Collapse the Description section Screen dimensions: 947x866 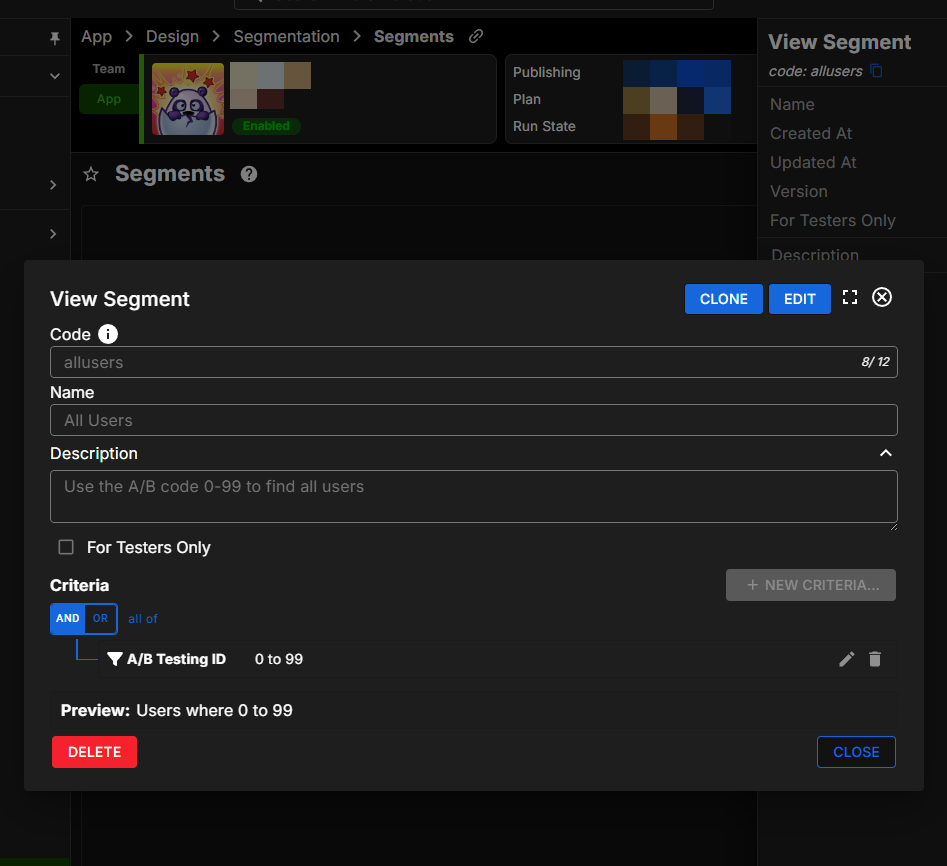pos(885,453)
